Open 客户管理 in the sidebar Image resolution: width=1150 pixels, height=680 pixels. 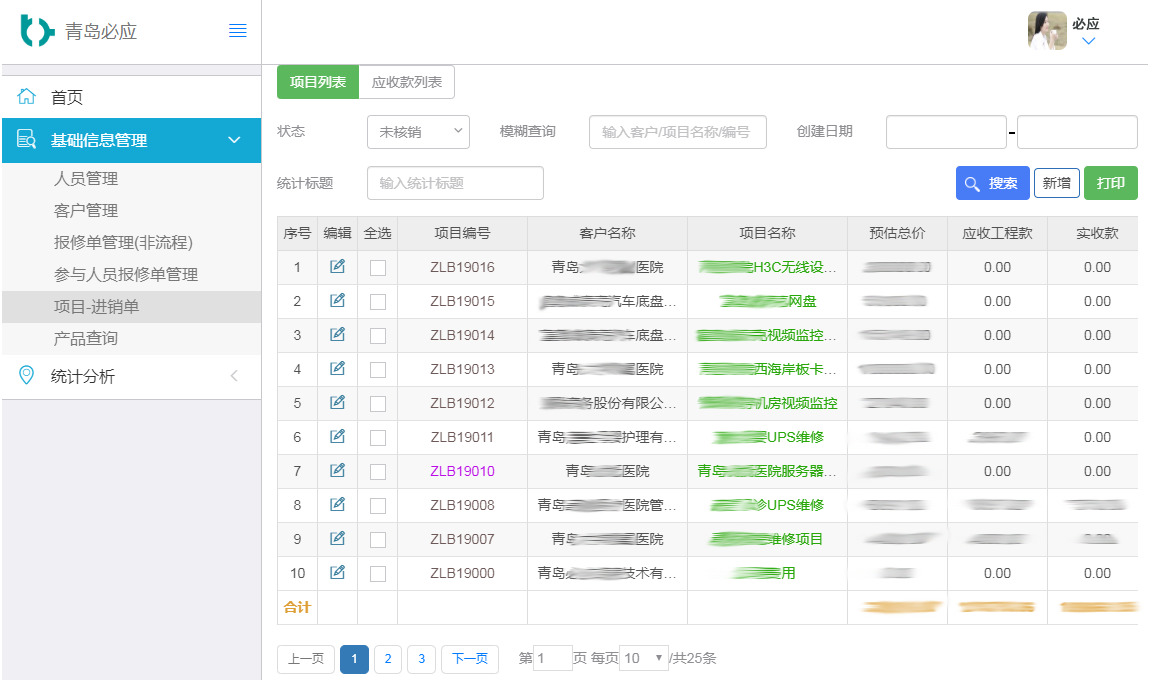click(86, 211)
